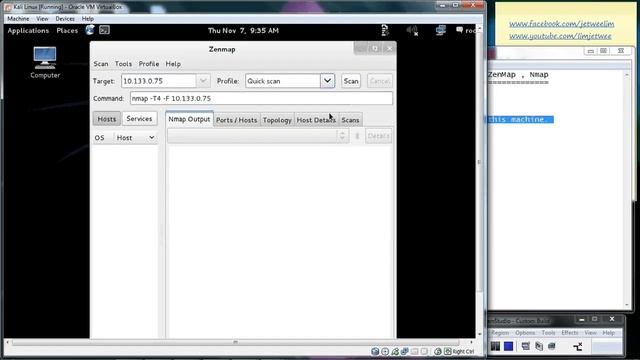Click CamStudio video annotations icon
The width and height of the screenshot is (640, 360).
tap(539, 347)
